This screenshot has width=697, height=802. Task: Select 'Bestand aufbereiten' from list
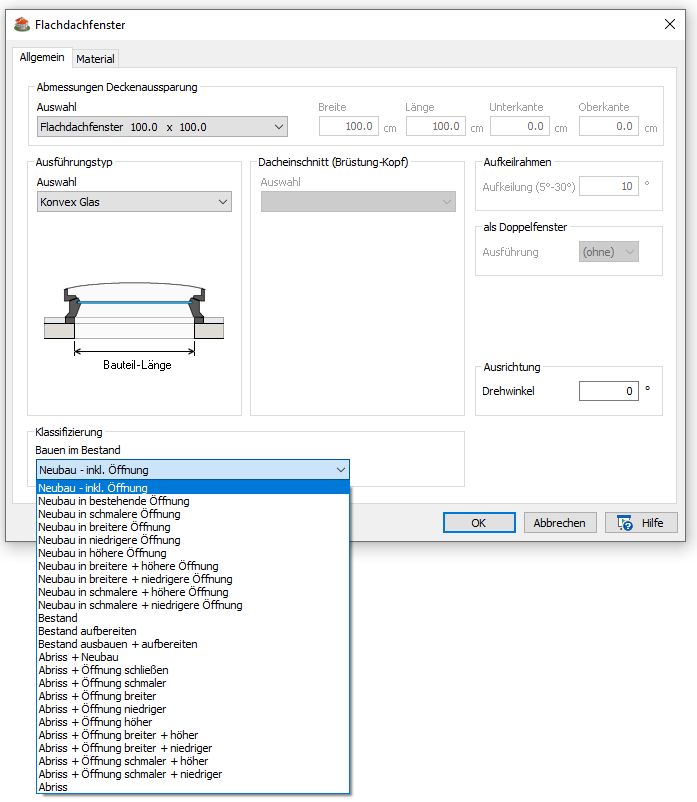87,631
